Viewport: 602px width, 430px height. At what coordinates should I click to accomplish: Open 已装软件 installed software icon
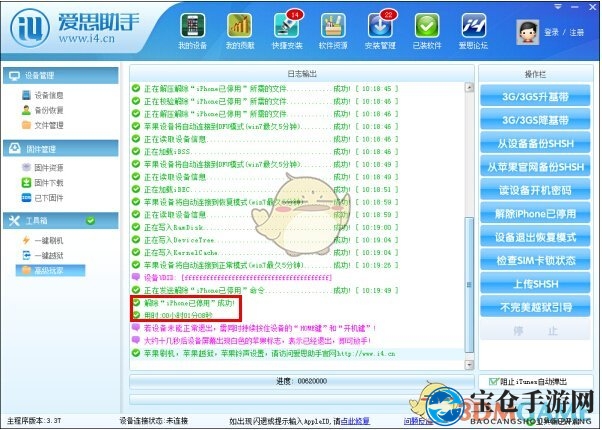pyautogui.click(x=427, y=31)
